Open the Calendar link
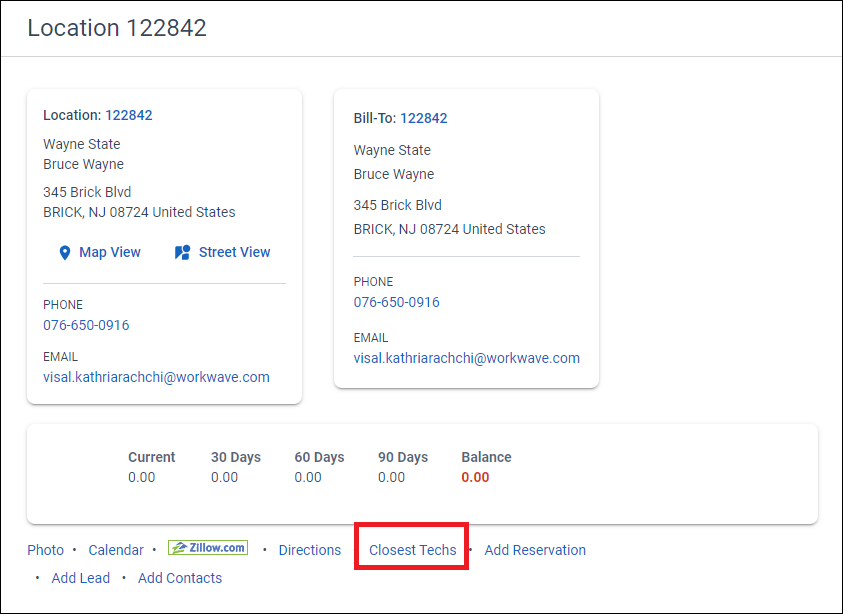 pyautogui.click(x=116, y=549)
